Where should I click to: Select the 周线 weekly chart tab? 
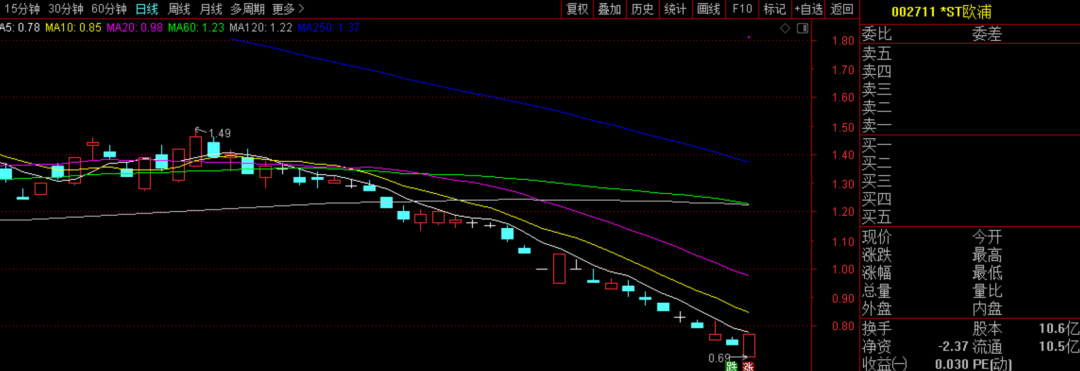tap(179, 9)
